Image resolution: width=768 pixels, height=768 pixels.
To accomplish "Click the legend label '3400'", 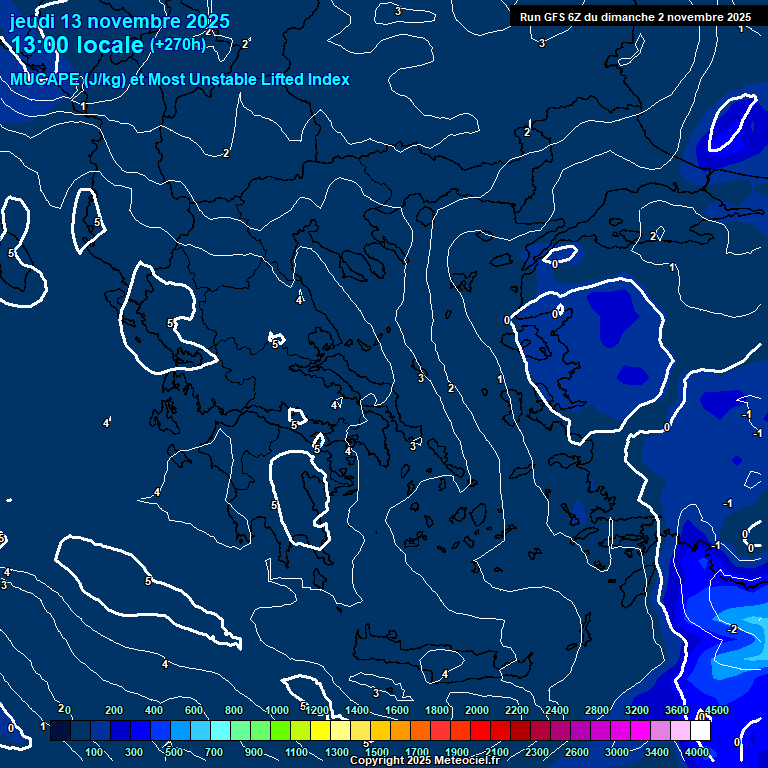I will pyautogui.click(x=657, y=752).
